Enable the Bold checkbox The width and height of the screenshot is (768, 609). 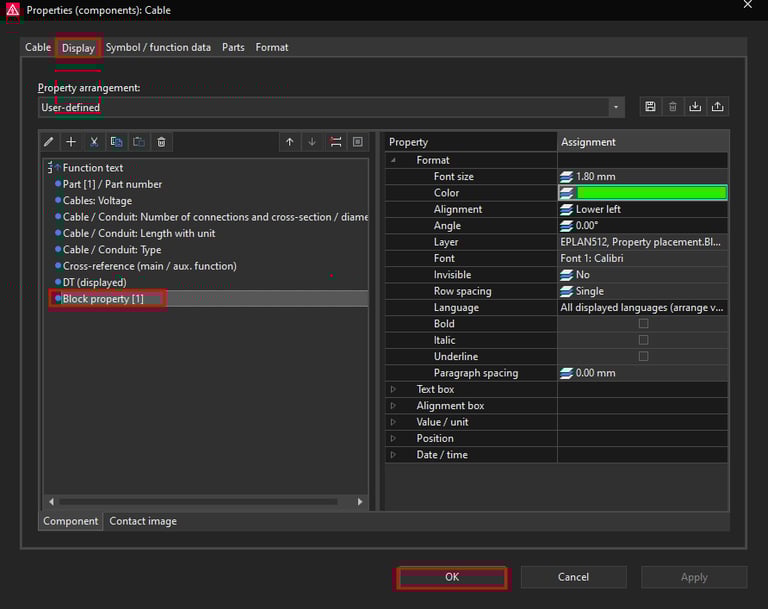(643, 324)
